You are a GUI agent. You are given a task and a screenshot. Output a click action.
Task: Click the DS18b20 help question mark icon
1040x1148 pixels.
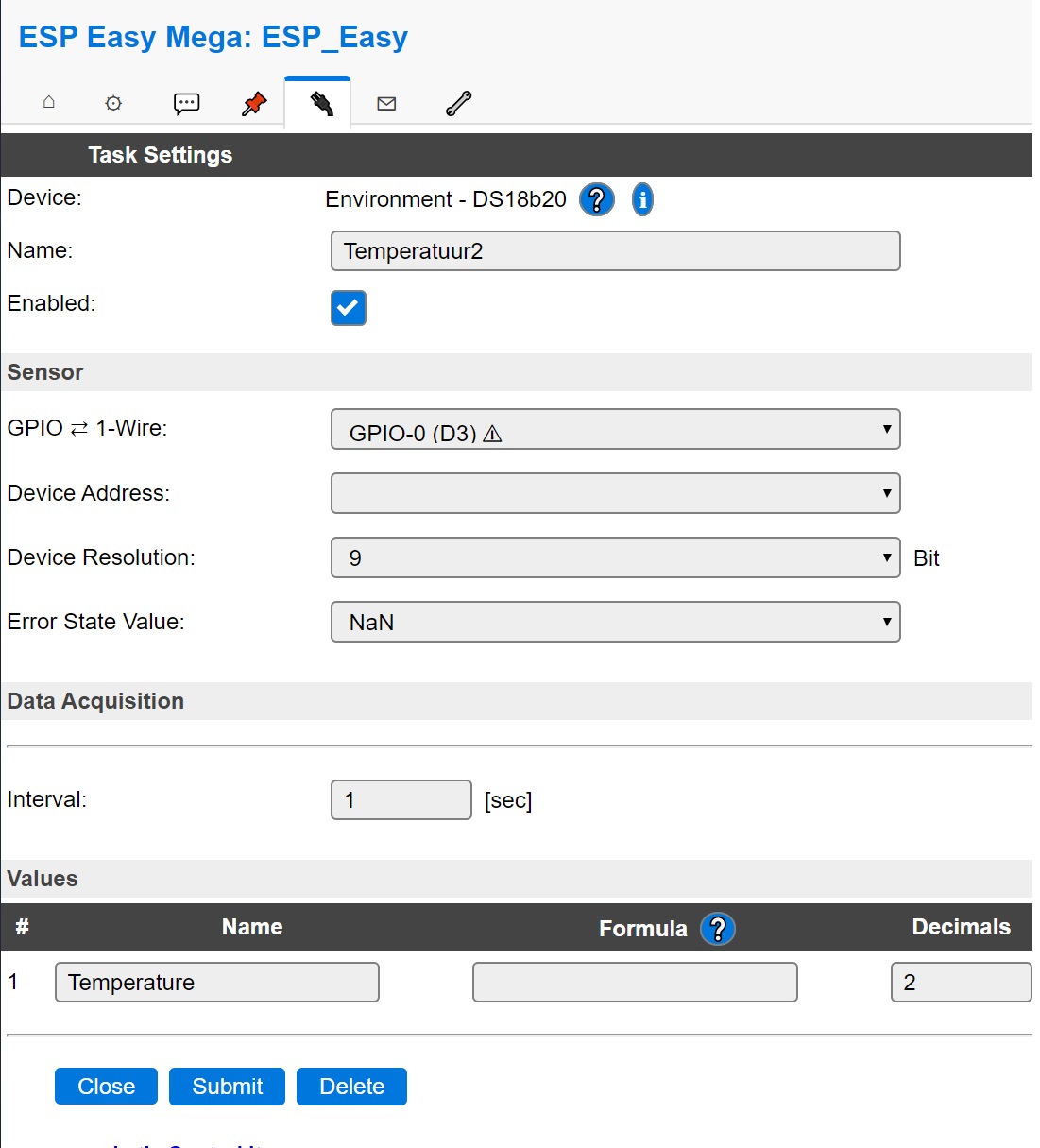point(597,199)
